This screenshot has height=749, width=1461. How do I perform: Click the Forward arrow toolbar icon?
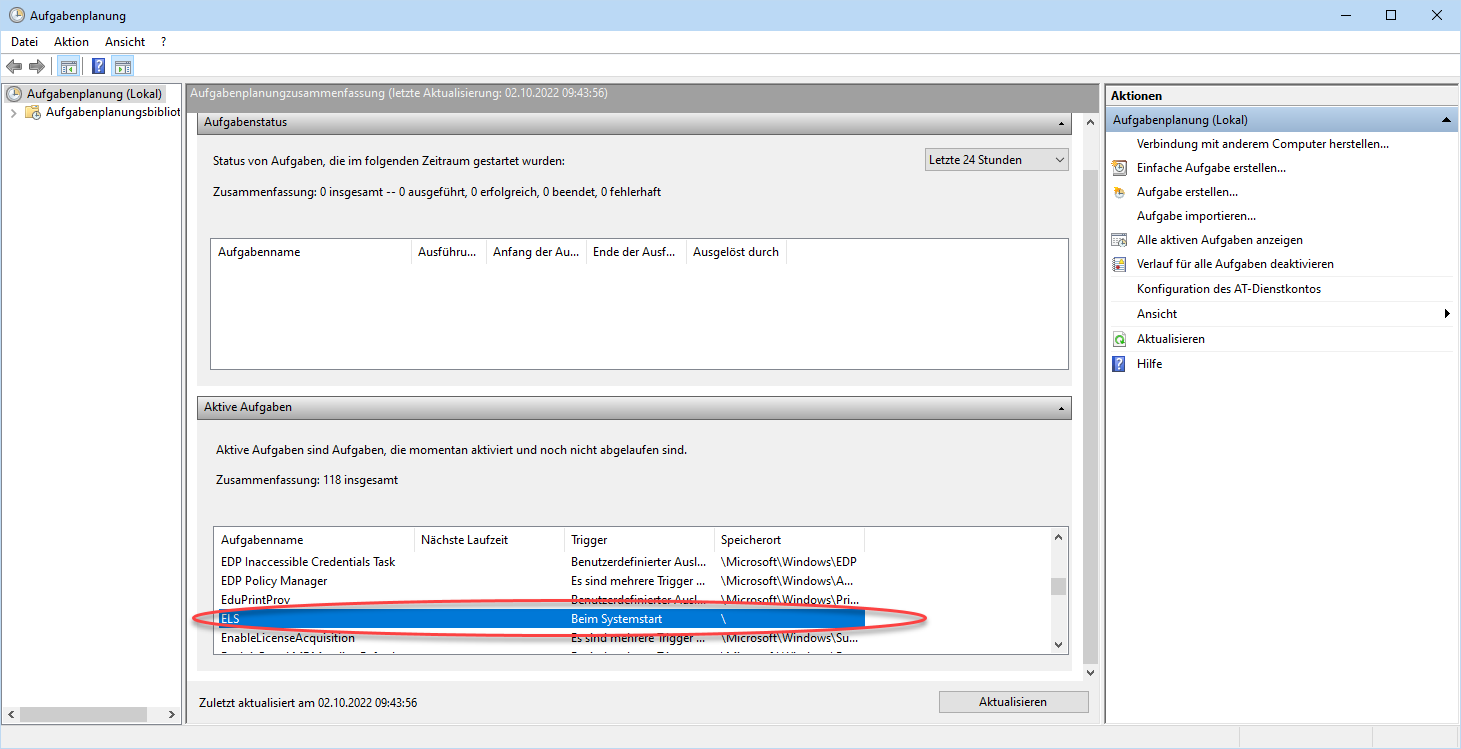coord(37,67)
